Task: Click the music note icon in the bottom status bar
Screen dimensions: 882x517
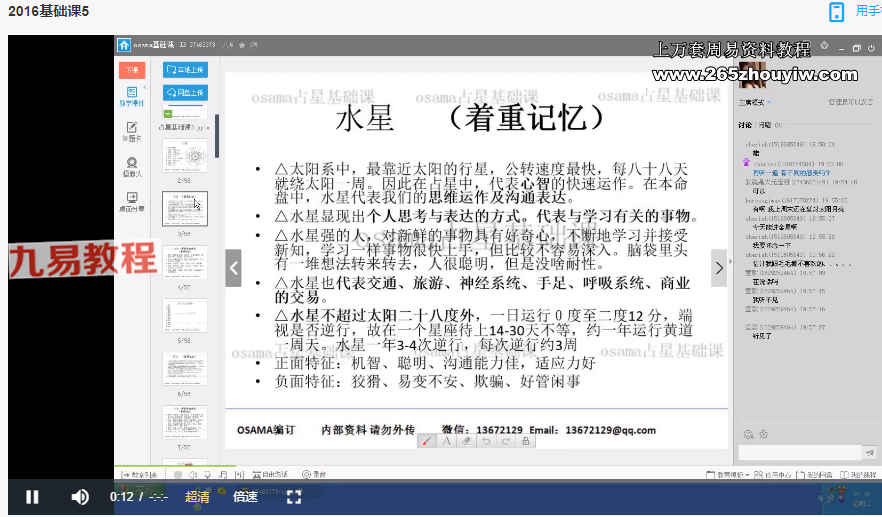Action: point(223,475)
